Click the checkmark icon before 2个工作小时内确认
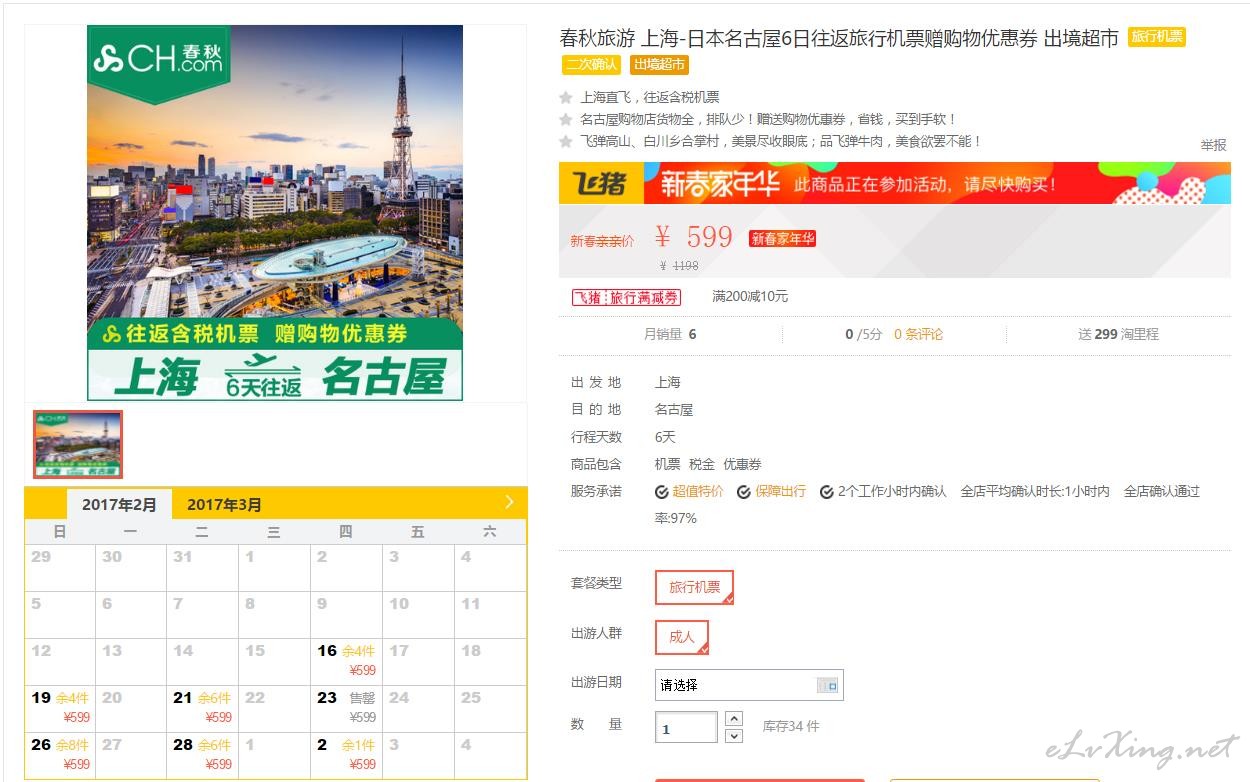This screenshot has width=1250, height=782. pos(827,492)
